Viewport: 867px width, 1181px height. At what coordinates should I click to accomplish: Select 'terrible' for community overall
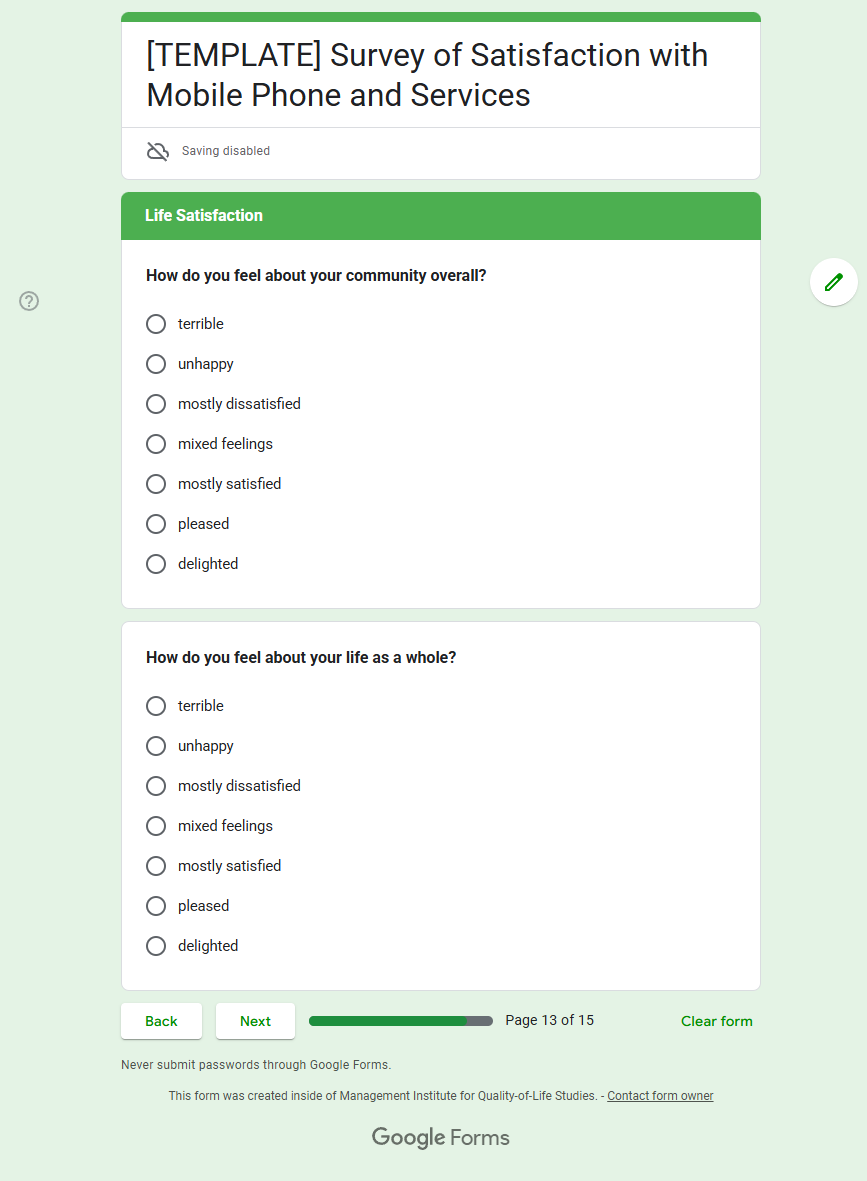(x=156, y=324)
